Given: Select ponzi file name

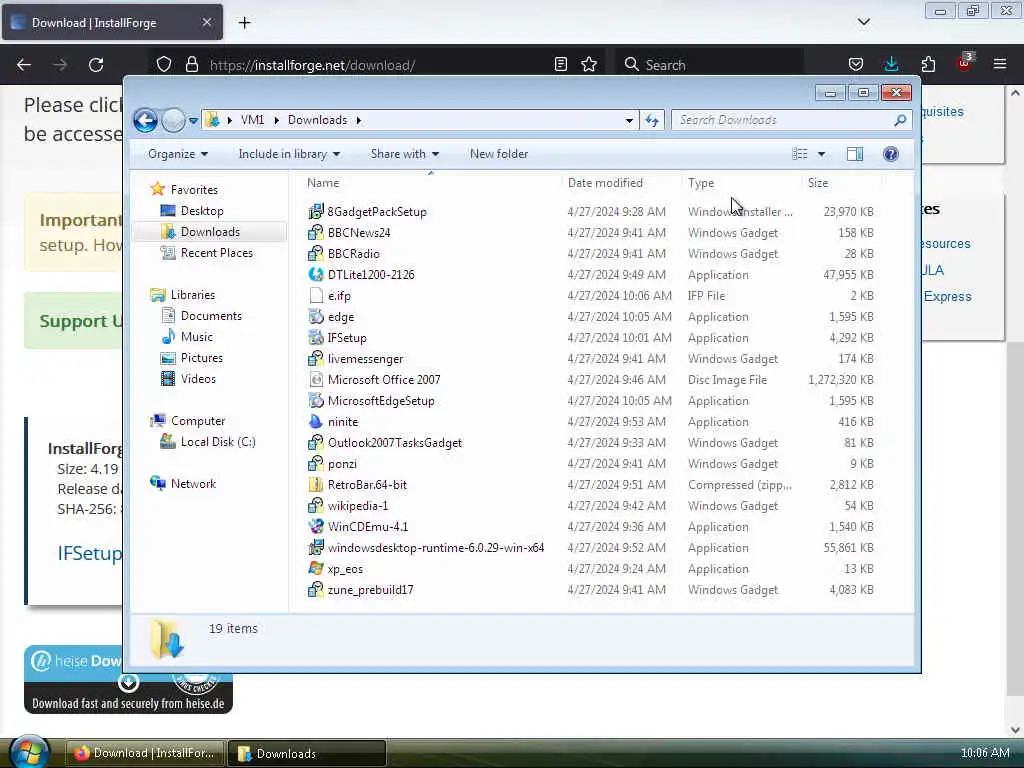Looking at the screenshot, I should coord(342,464).
